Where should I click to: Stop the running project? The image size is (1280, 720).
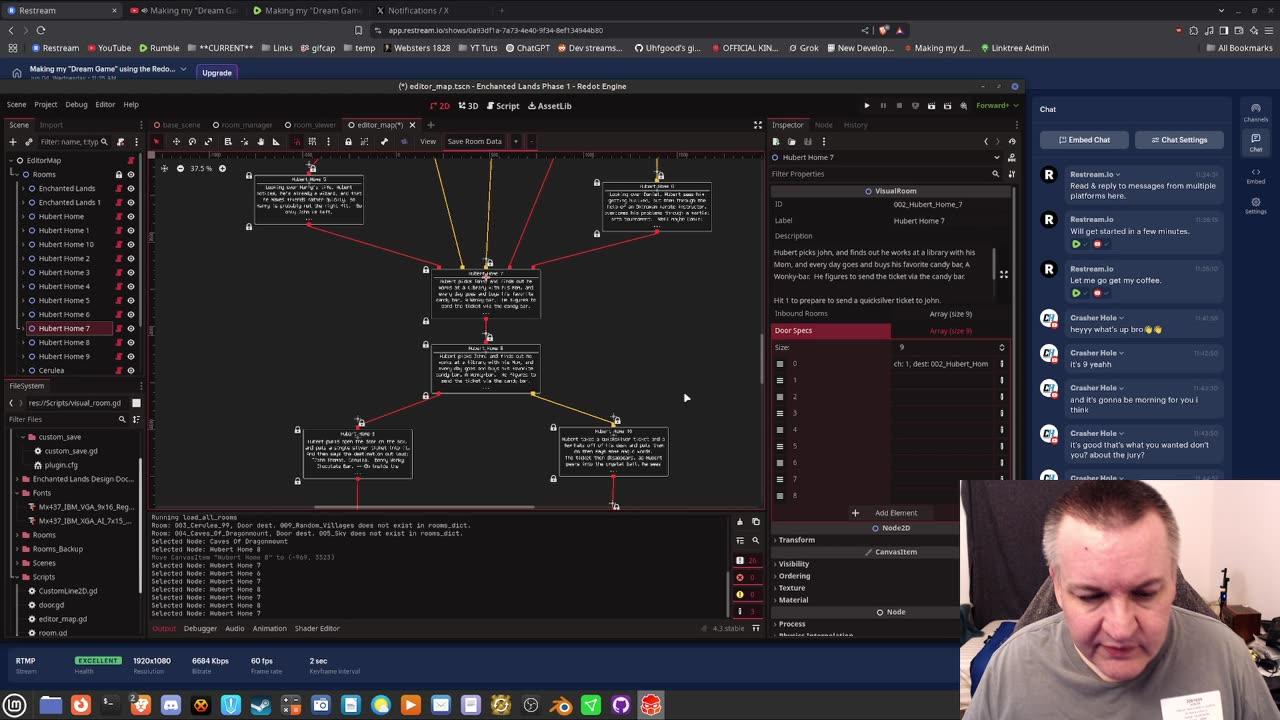(x=899, y=105)
